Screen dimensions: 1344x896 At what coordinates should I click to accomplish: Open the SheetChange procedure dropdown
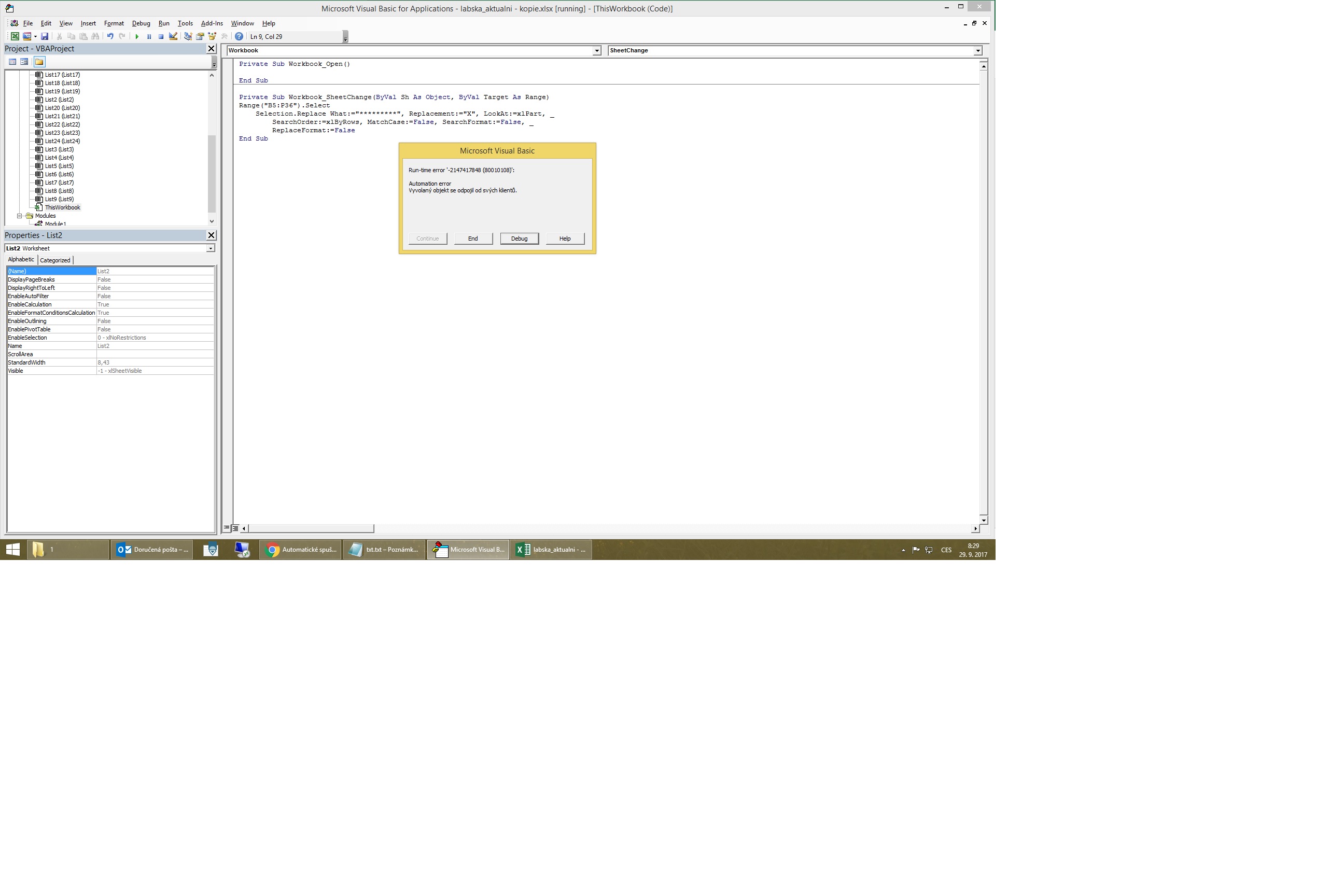tap(978, 51)
